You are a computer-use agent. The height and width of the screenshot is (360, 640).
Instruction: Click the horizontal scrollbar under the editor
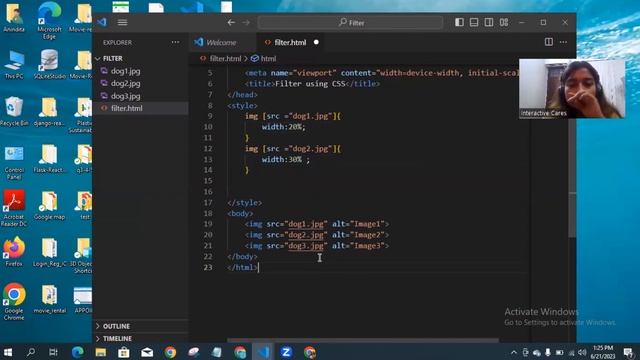tap(362, 340)
